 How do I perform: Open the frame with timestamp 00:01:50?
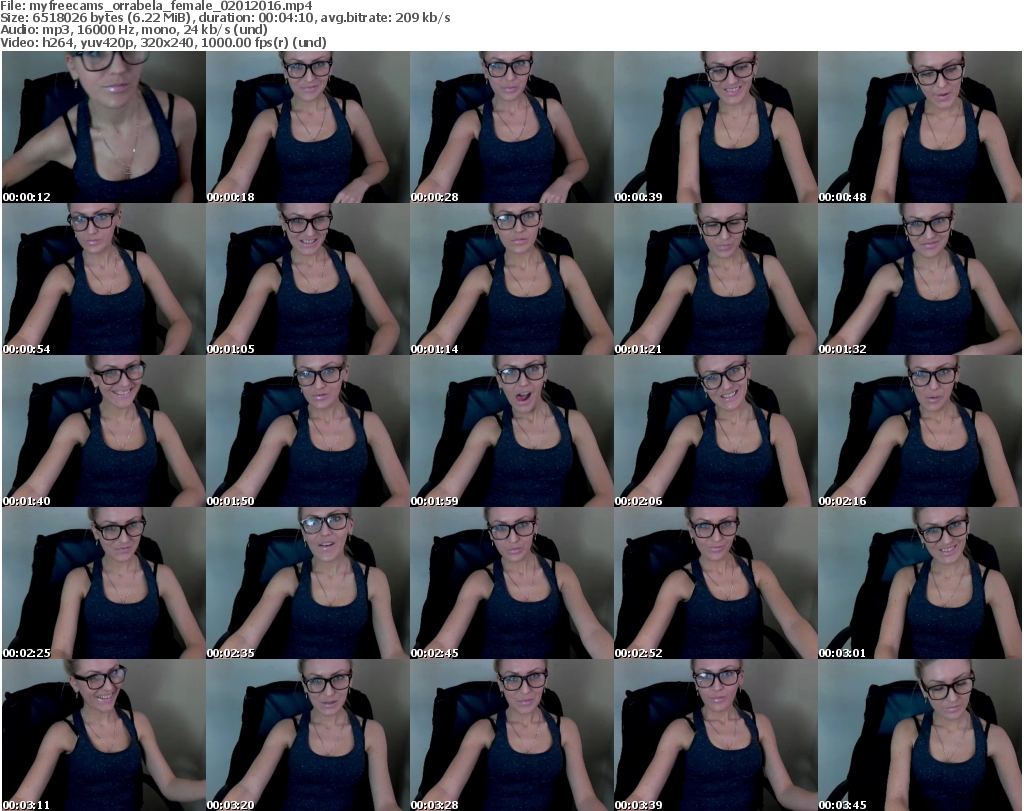[x=308, y=431]
